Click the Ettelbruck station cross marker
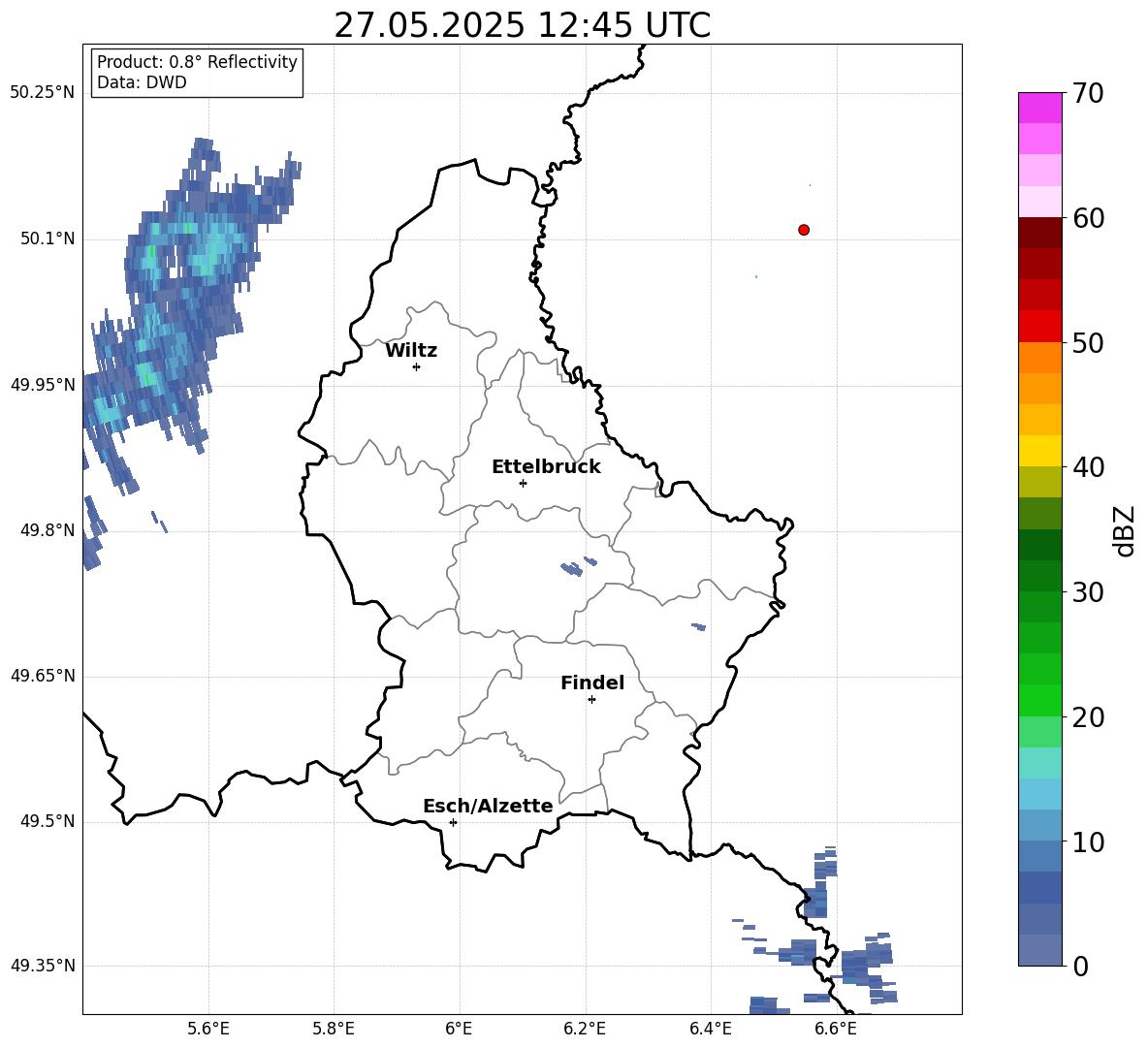1148x1048 pixels. [523, 483]
